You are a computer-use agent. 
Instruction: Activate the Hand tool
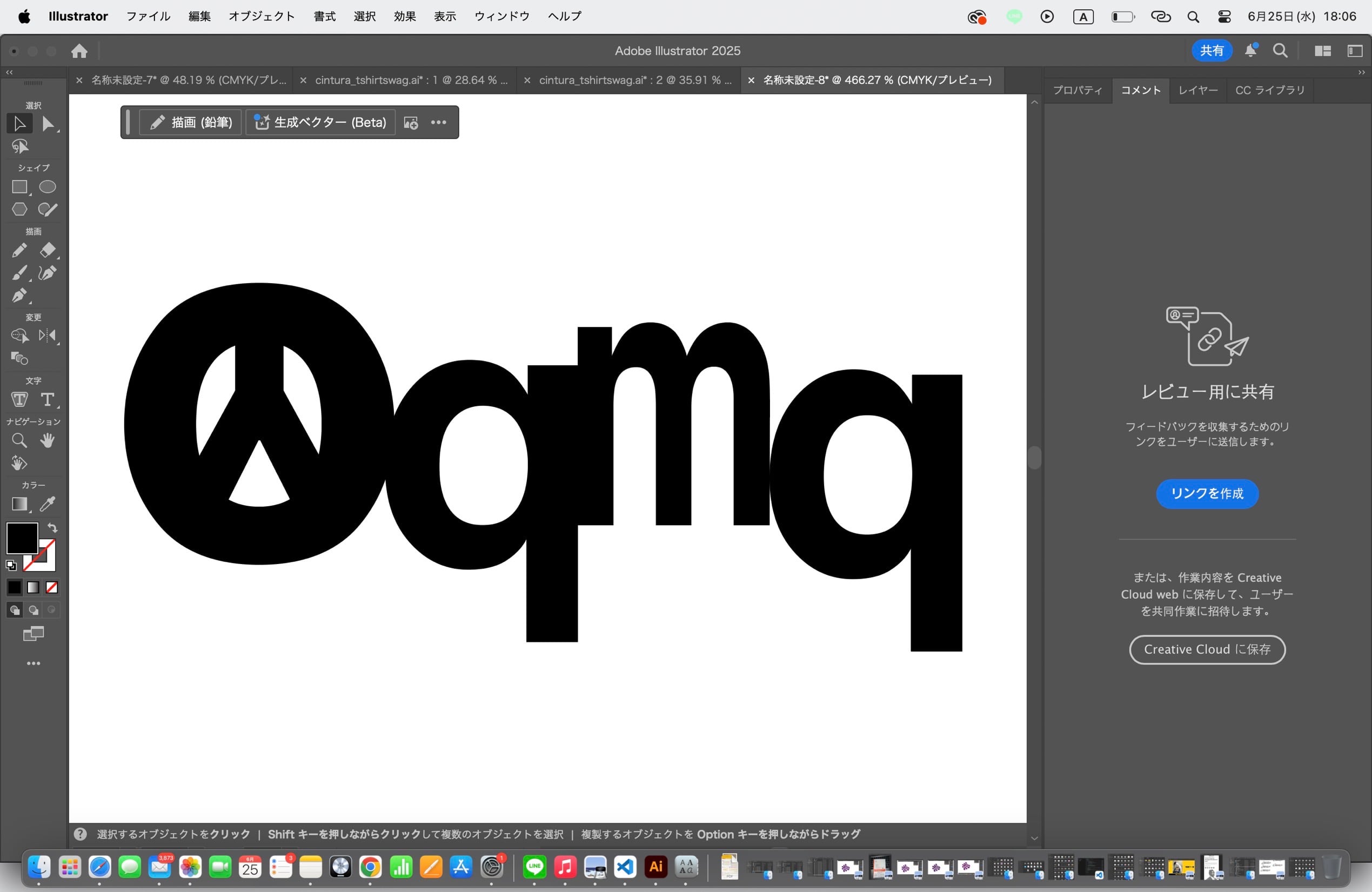click(47, 441)
